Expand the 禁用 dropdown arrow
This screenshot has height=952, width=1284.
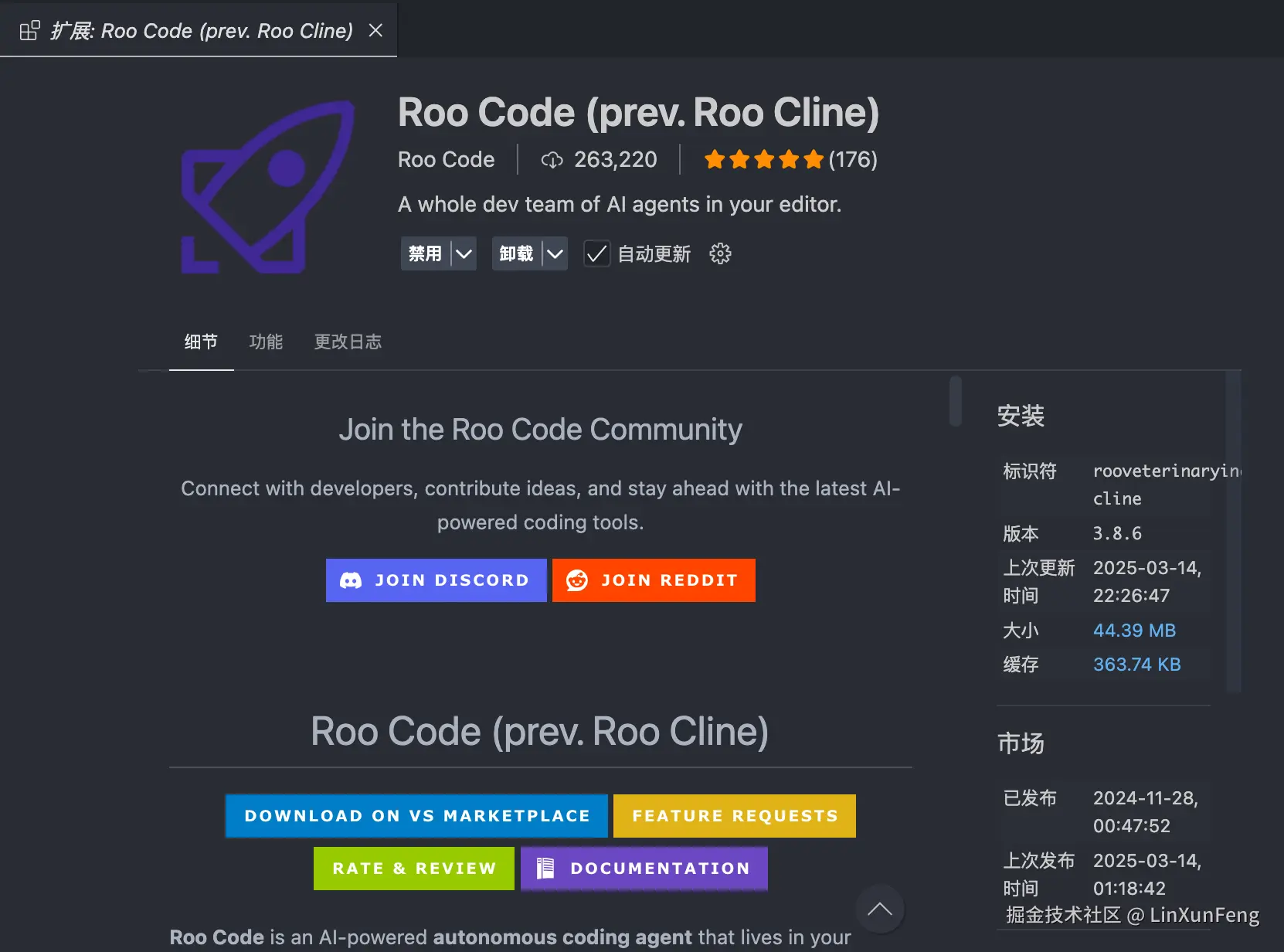tap(464, 253)
